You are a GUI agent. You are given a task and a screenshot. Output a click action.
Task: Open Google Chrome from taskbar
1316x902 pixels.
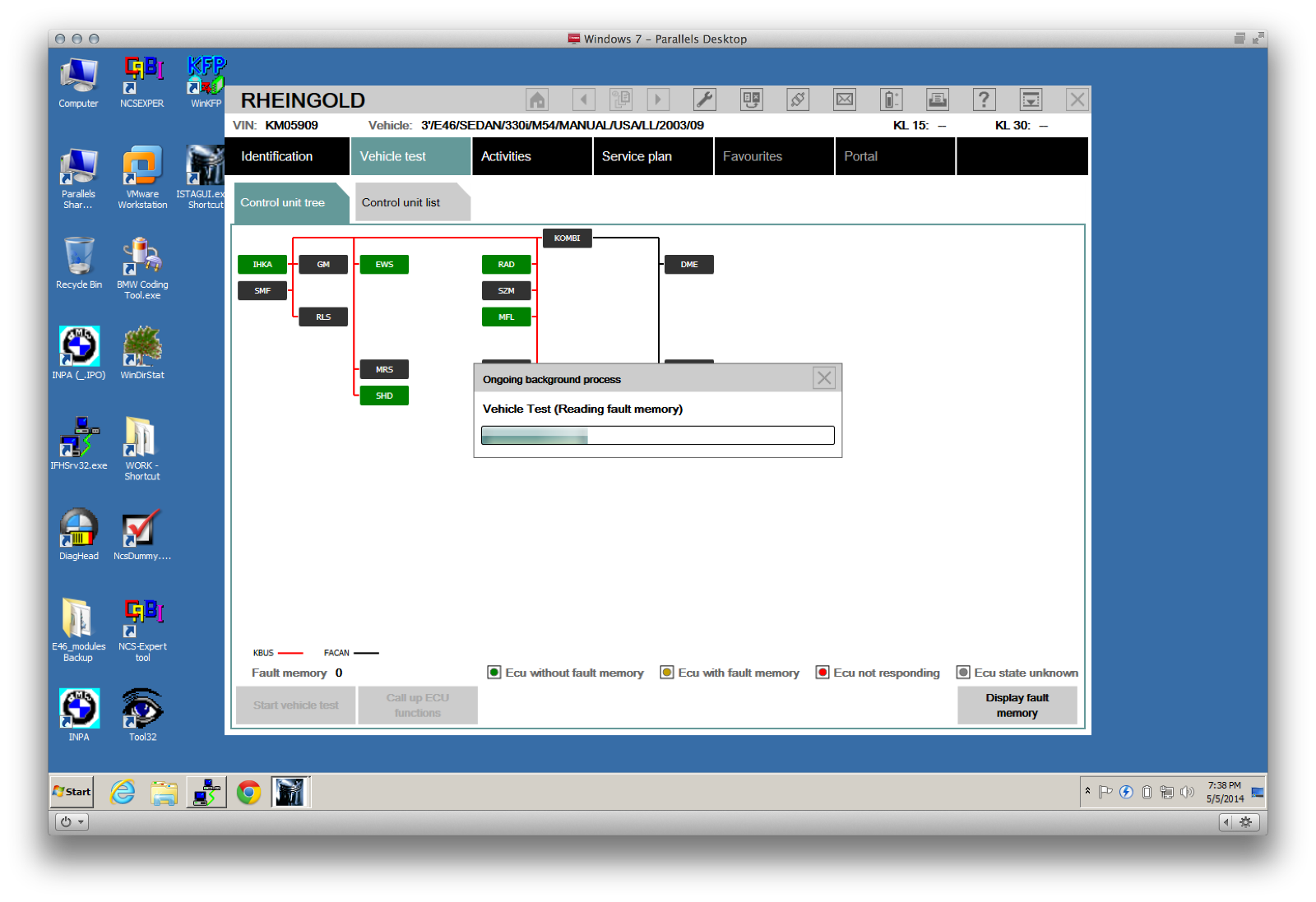(248, 792)
